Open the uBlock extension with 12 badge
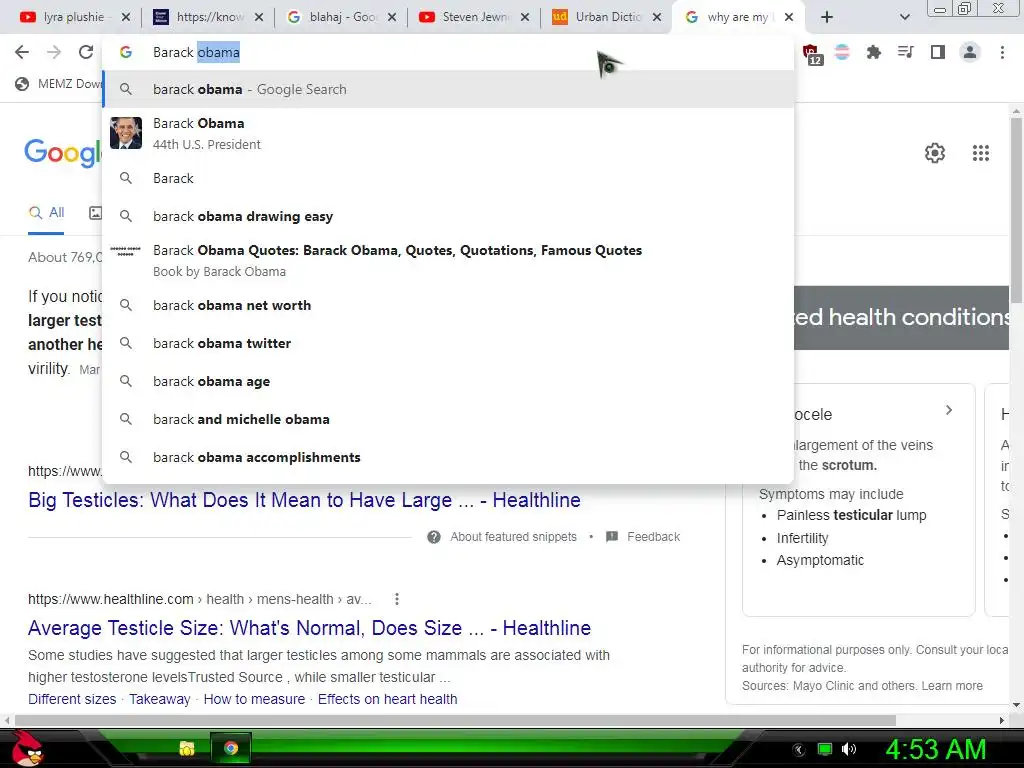This screenshot has width=1024, height=768. 812,54
